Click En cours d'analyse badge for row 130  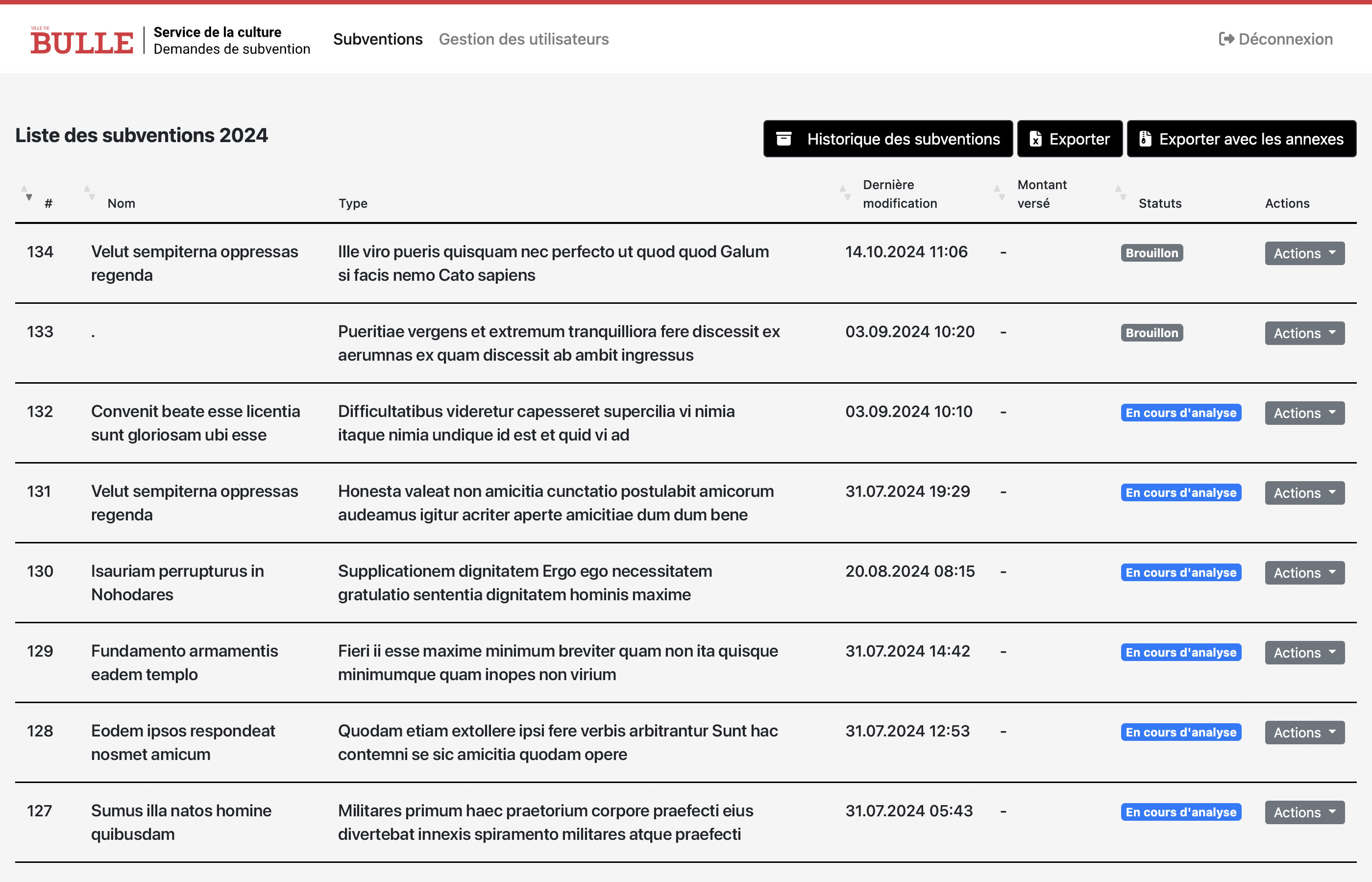tap(1180, 573)
